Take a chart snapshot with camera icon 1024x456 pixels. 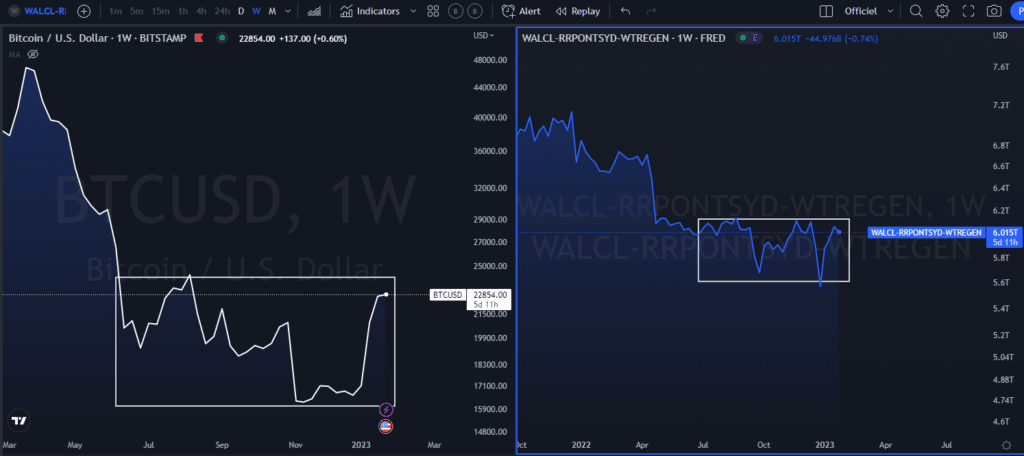pos(995,11)
